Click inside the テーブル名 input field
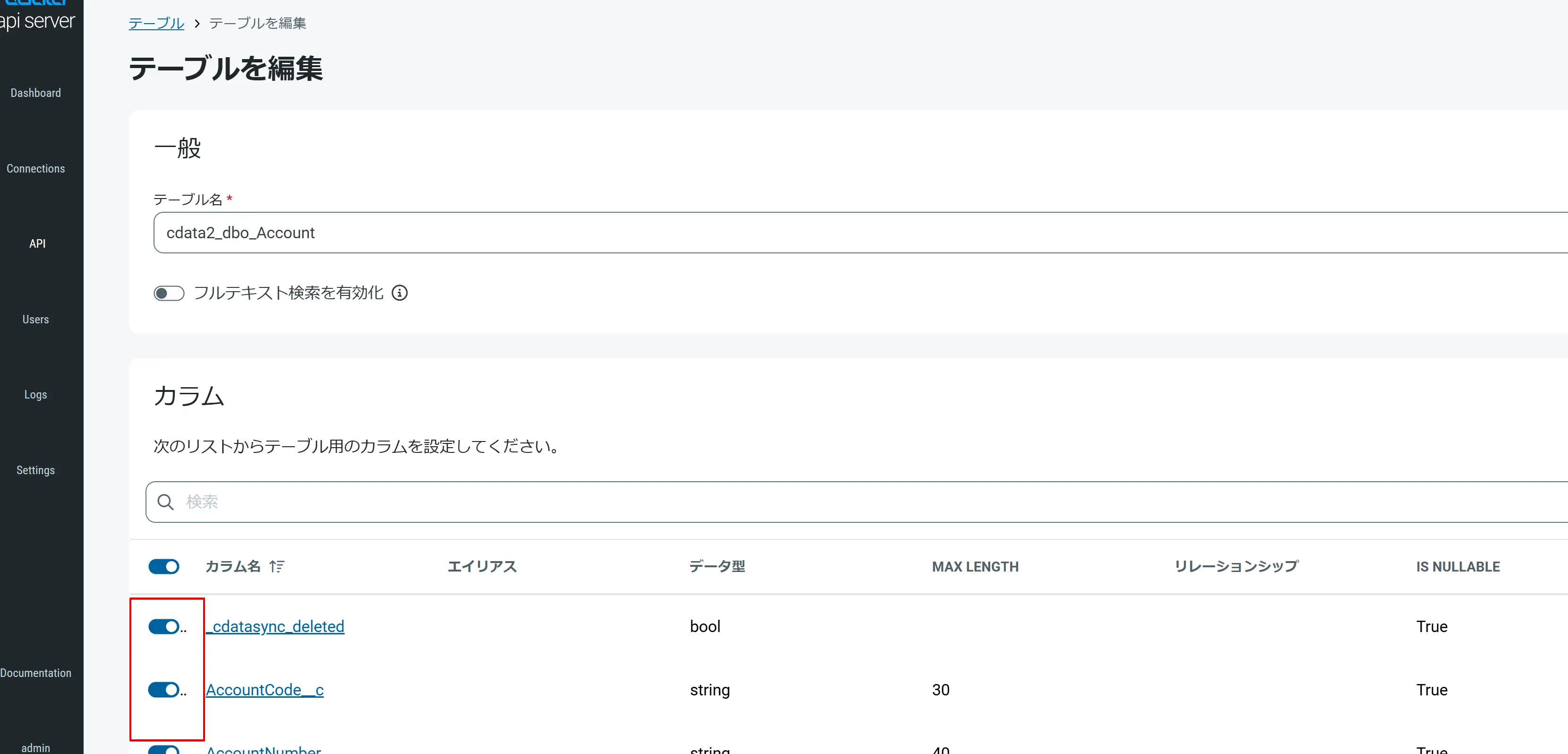 [426, 233]
